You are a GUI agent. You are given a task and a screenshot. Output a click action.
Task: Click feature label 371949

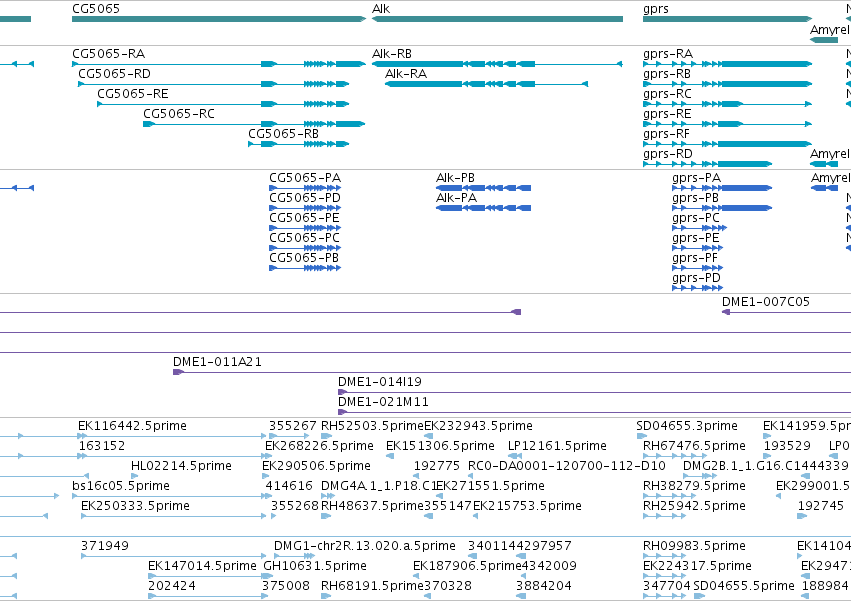point(105,546)
